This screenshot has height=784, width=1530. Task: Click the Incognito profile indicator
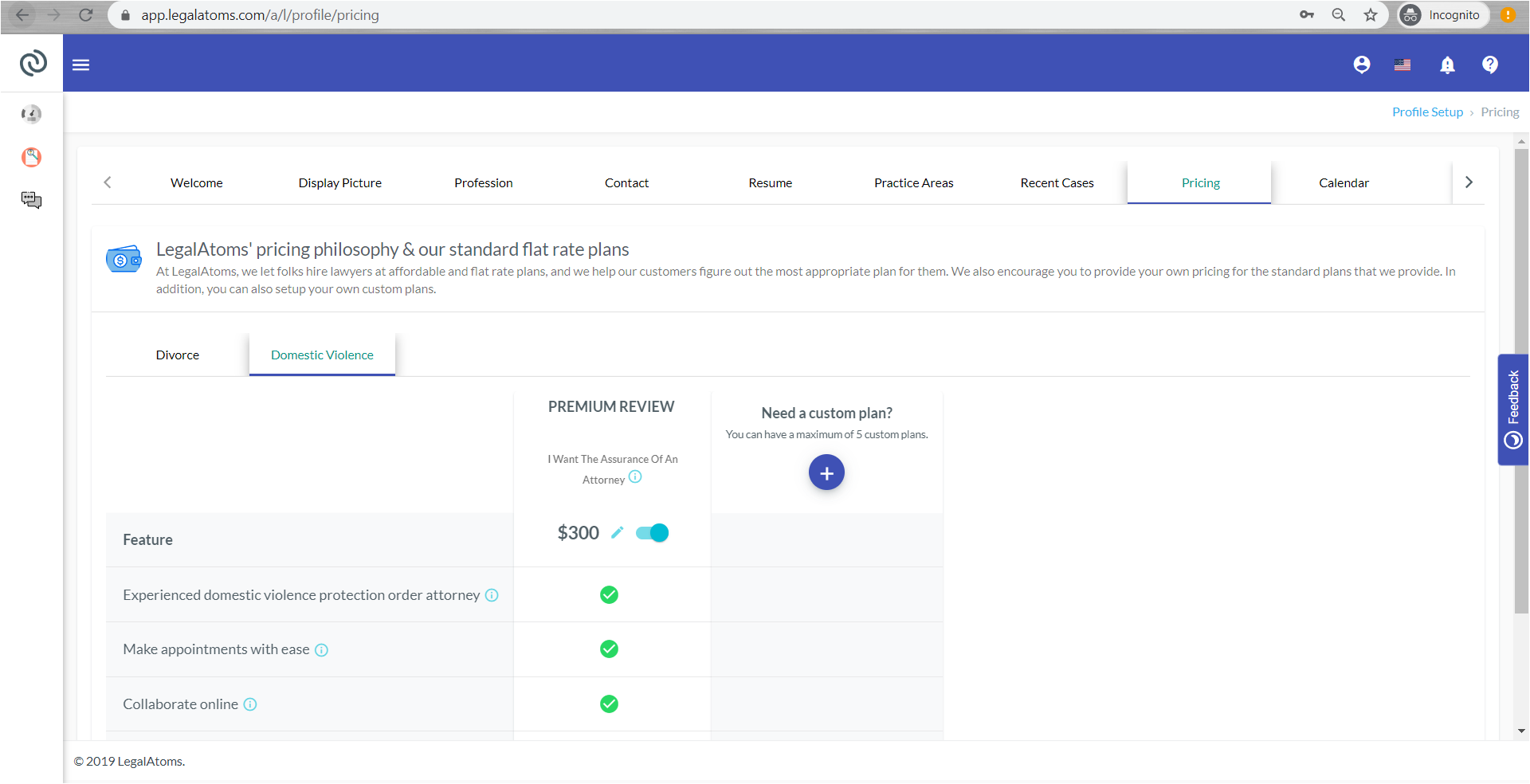pos(1442,14)
